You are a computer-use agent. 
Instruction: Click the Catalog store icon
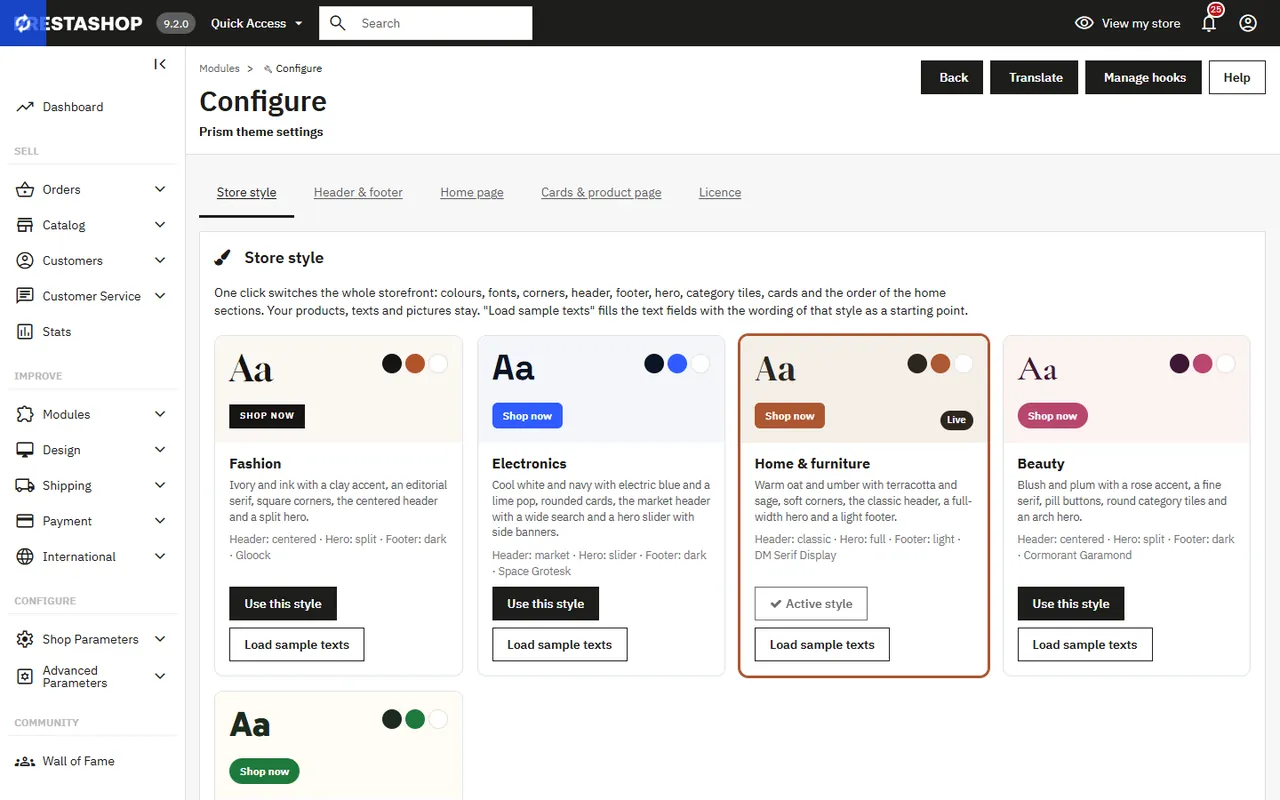(25, 225)
